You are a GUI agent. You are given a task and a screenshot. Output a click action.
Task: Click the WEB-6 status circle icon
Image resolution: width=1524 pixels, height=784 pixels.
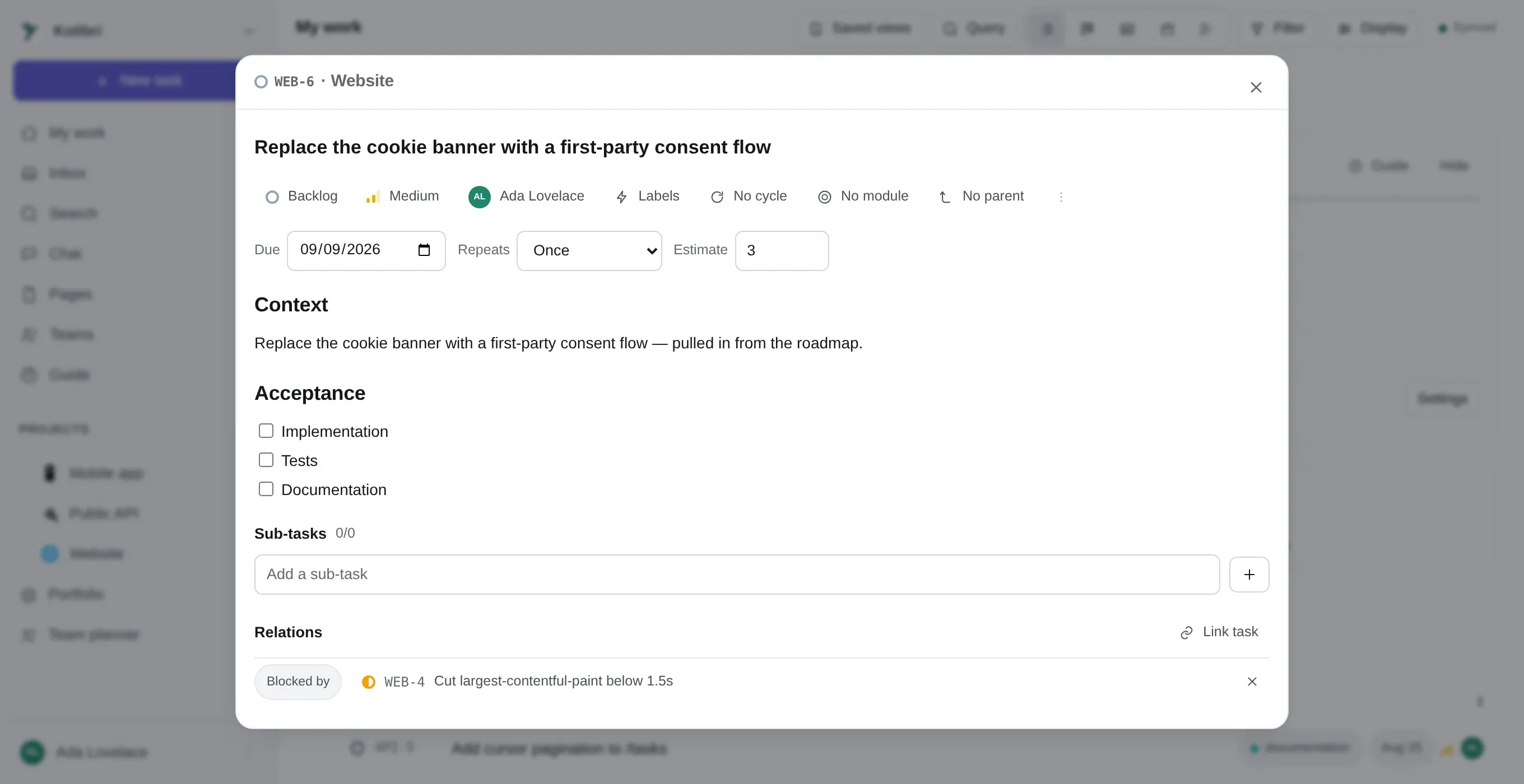[261, 82]
